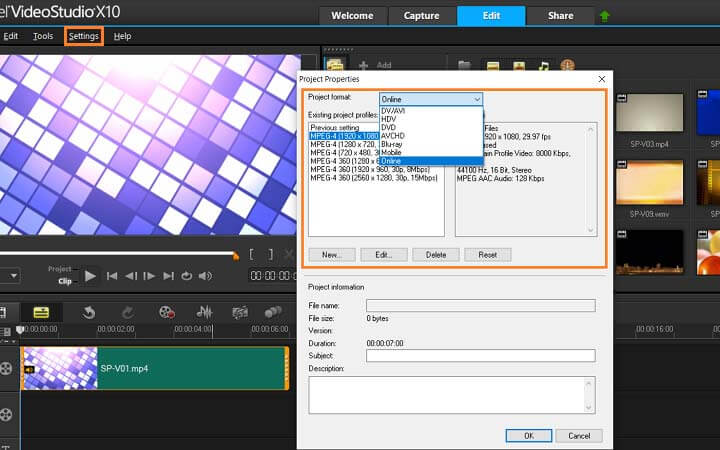Viewport: 720px width, 450px height.
Task: Toggle the show videos filter icon
Action: pyautogui.click(x=493, y=65)
